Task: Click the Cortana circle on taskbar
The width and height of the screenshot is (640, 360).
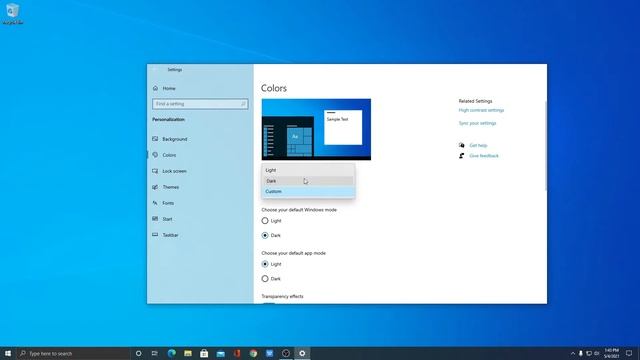Action: tap(138, 353)
